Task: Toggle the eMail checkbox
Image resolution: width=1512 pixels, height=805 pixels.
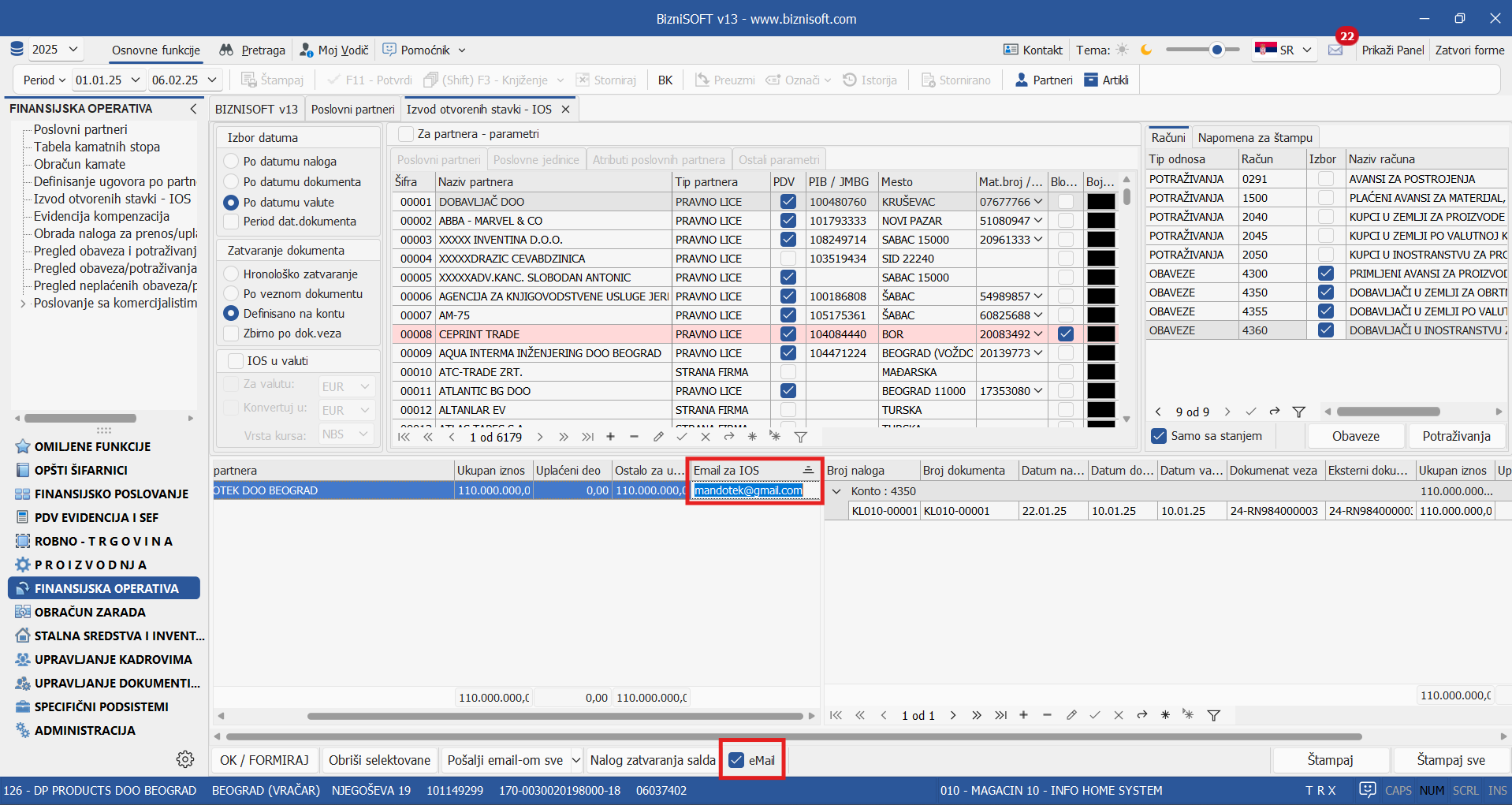Action: pyautogui.click(x=736, y=760)
